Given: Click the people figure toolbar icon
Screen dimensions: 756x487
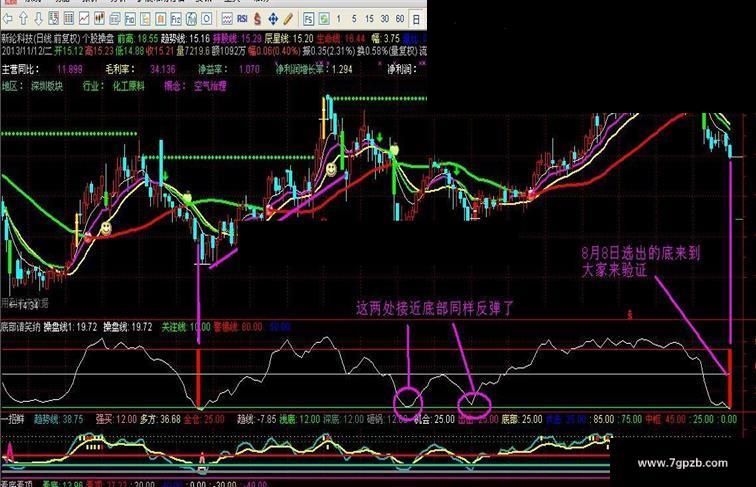Looking at the screenshot, I should coord(191,19).
